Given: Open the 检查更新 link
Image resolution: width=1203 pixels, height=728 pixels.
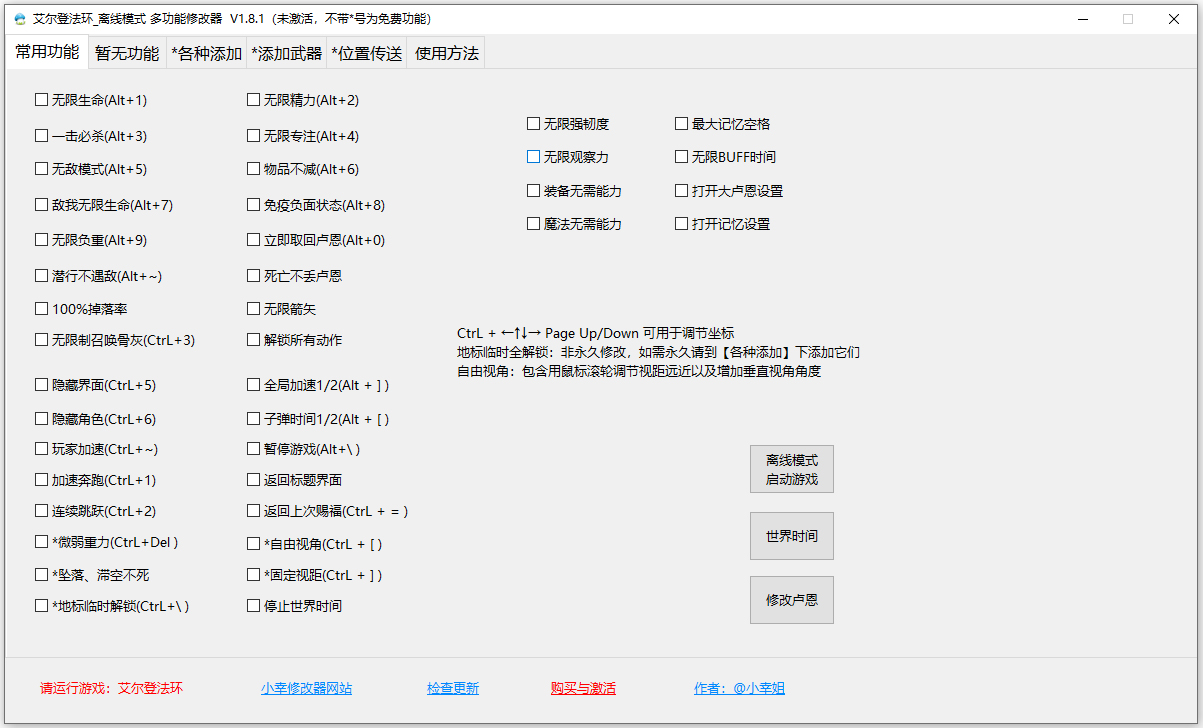Looking at the screenshot, I should (x=452, y=688).
